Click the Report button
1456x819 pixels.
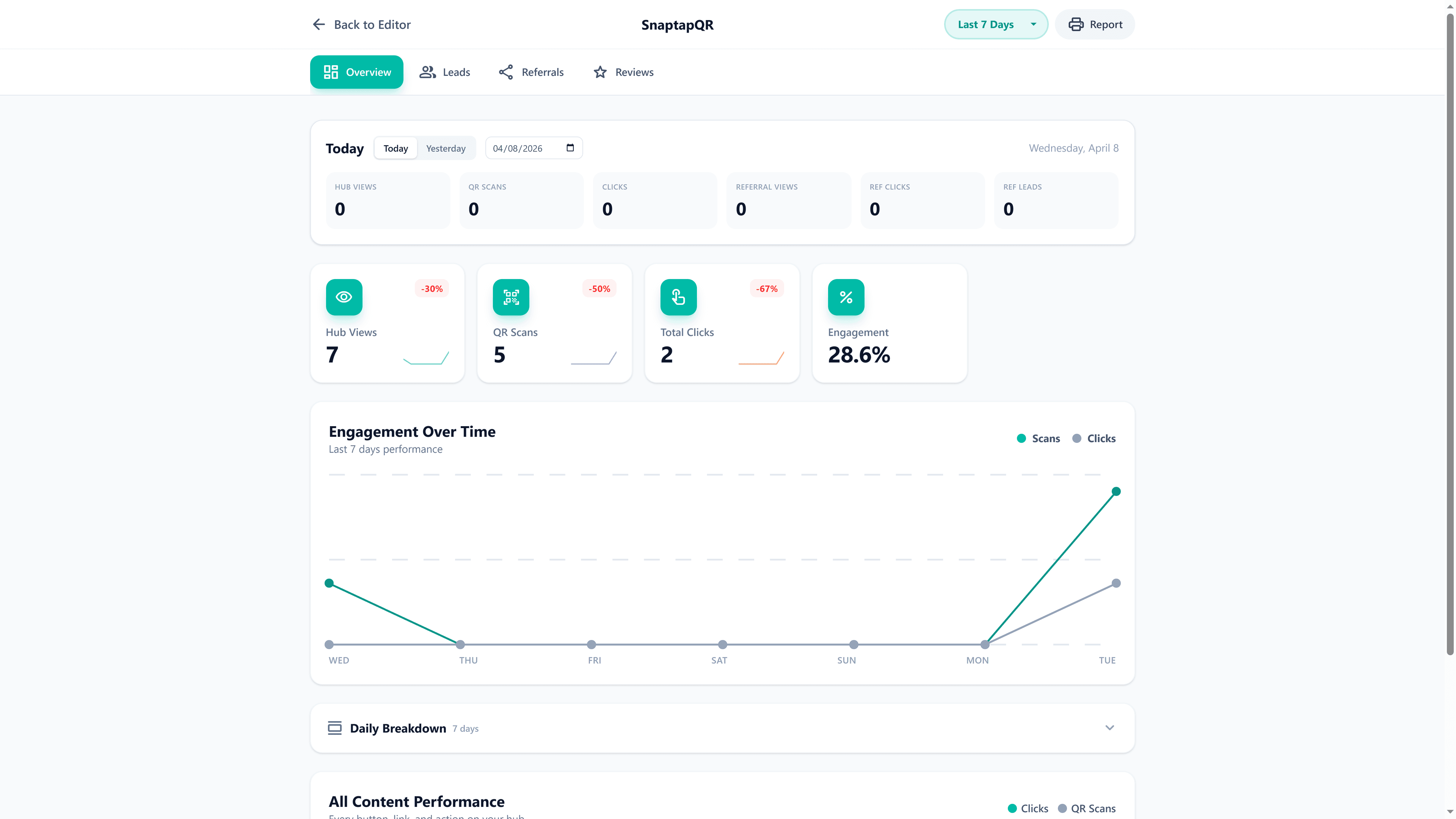click(x=1095, y=24)
